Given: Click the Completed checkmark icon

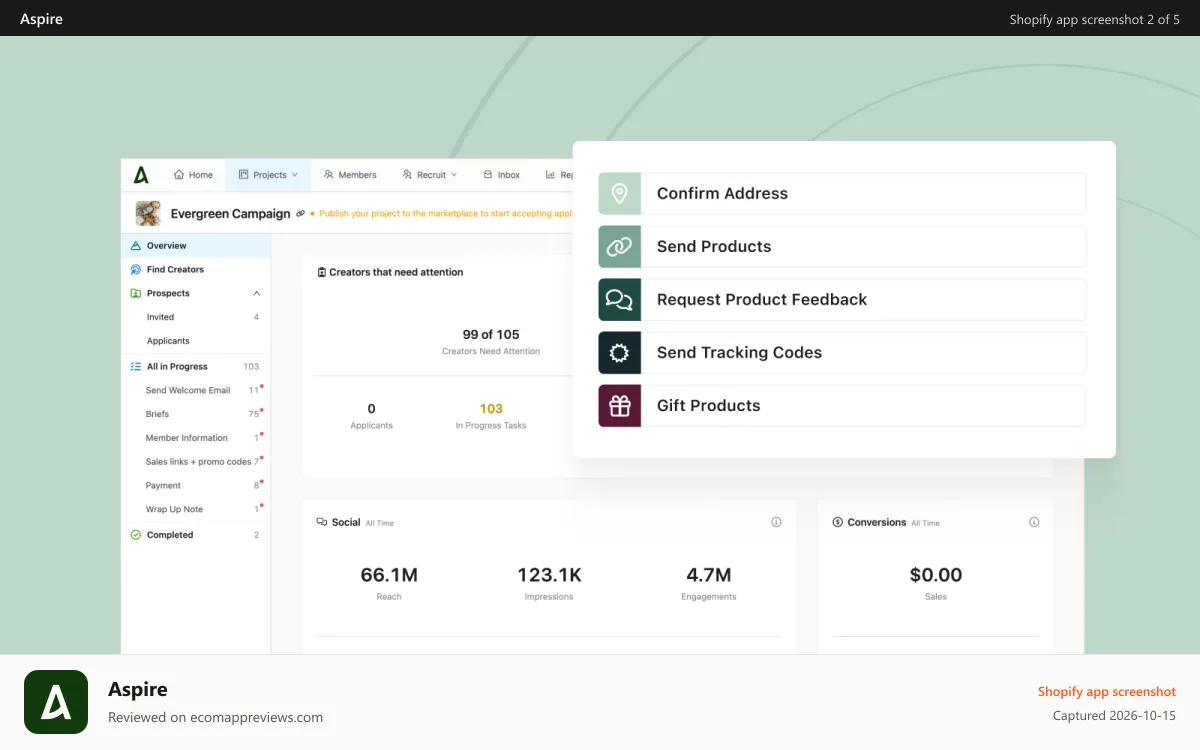Looking at the screenshot, I should 136,535.
